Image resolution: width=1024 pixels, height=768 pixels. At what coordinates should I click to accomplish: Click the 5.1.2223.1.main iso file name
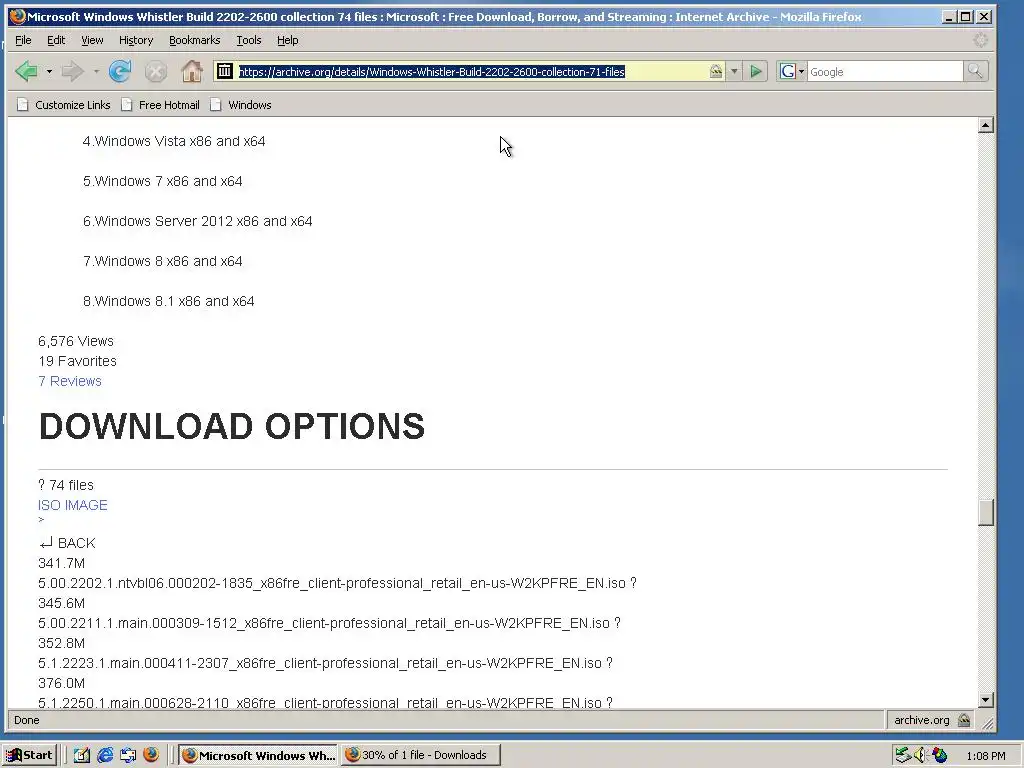tap(320, 663)
